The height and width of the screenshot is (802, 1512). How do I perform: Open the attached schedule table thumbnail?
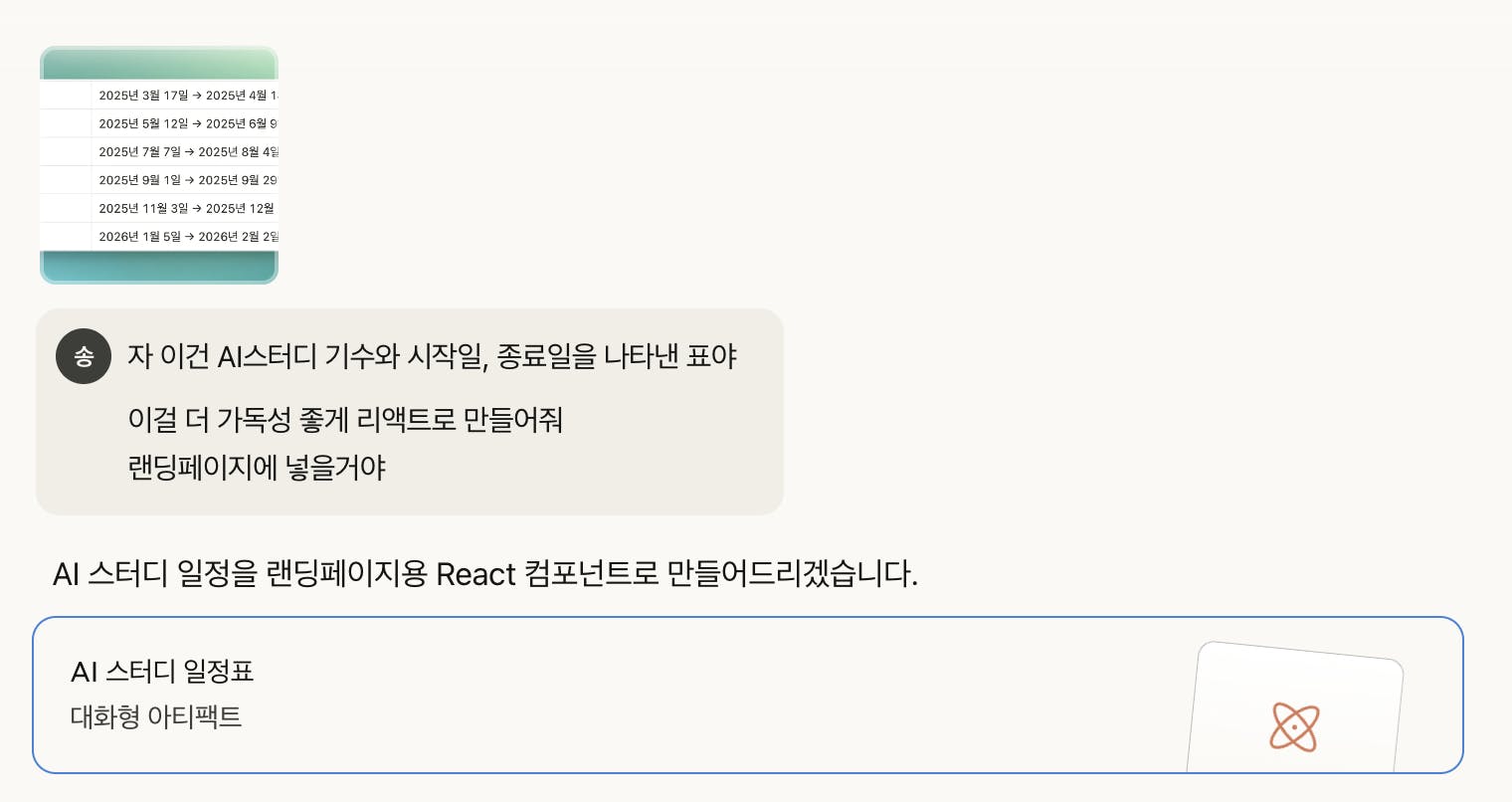[x=159, y=165]
